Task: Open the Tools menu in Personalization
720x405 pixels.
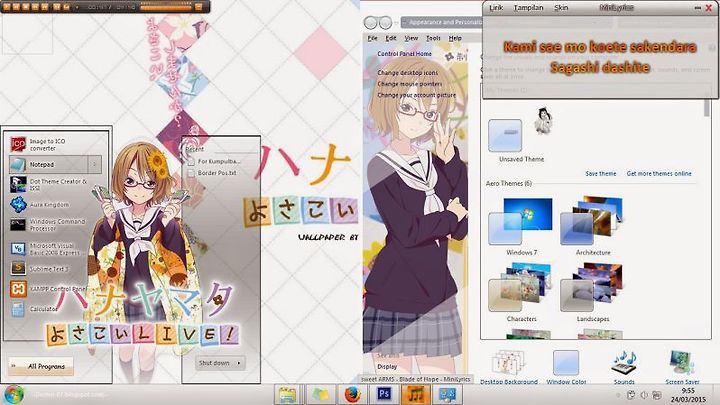Action: [x=433, y=38]
